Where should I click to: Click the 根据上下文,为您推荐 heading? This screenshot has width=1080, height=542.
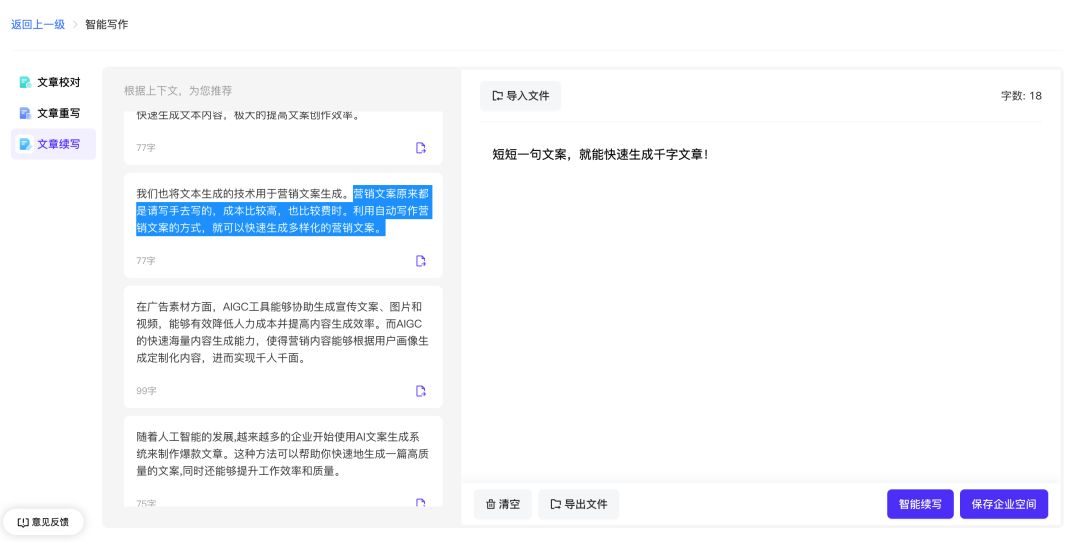[x=178, y=90]
